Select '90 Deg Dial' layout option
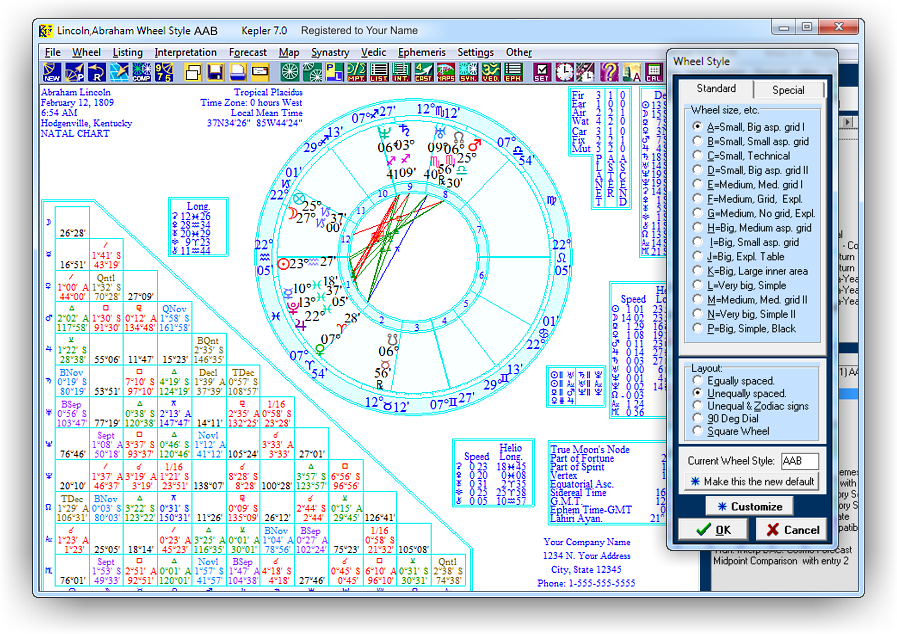The width and height of the screenshot is (897, 634). (725, 418)
